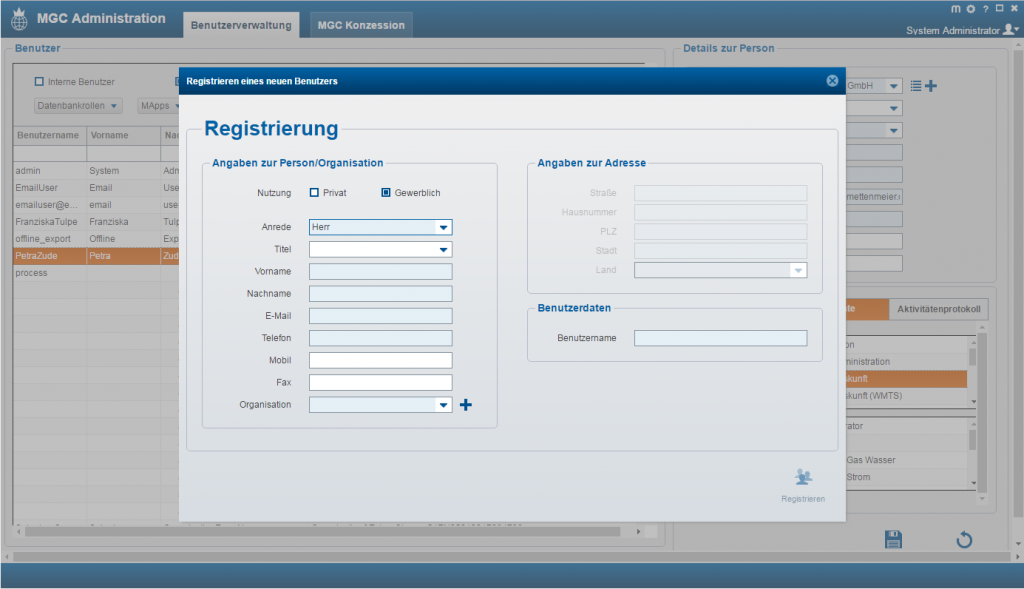Toggle the Interne Benutzer checkbox
The width and height of the screenshot is (1024, 589).
point(40,82)
